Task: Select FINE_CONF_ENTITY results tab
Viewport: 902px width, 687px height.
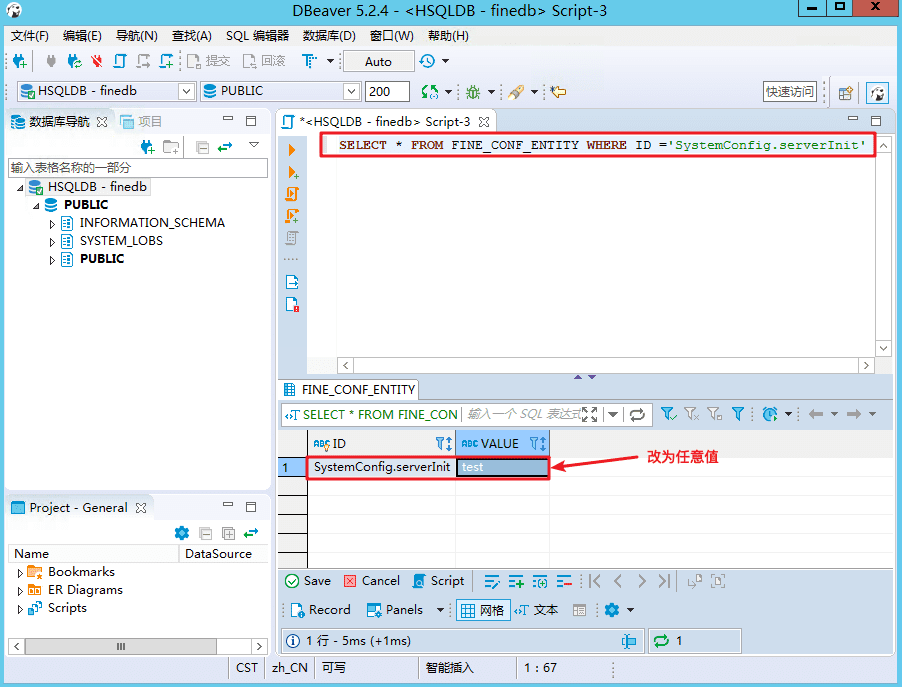Action: [349, 390]
